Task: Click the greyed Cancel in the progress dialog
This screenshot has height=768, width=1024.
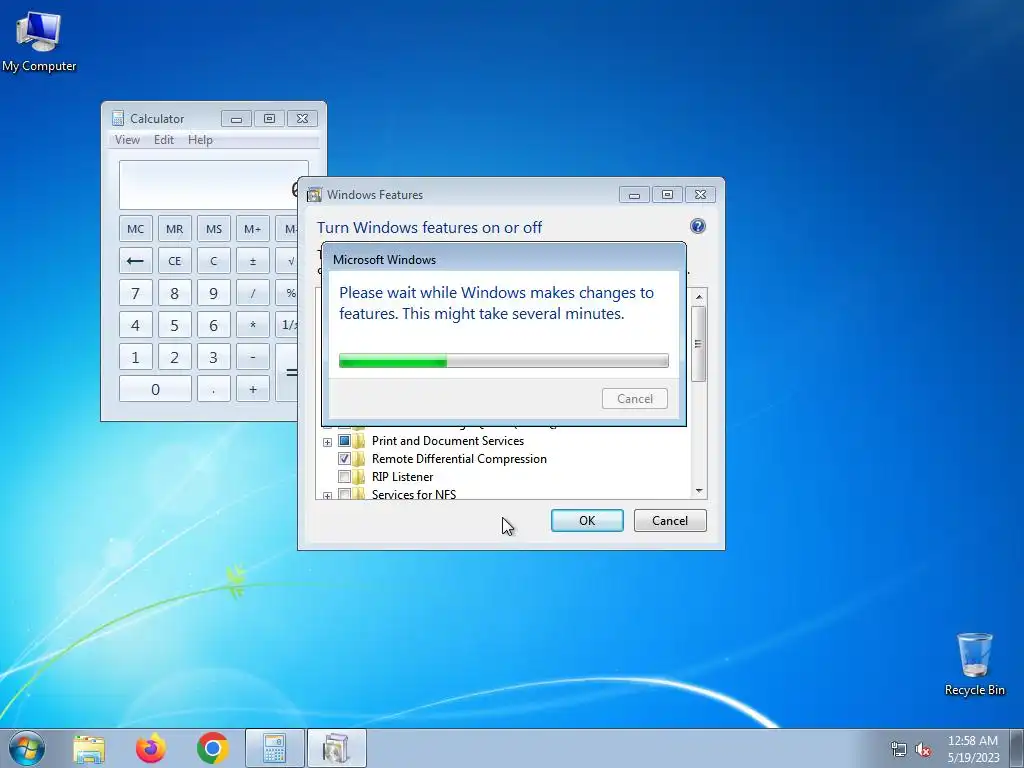Action: (x=635, y=398)
